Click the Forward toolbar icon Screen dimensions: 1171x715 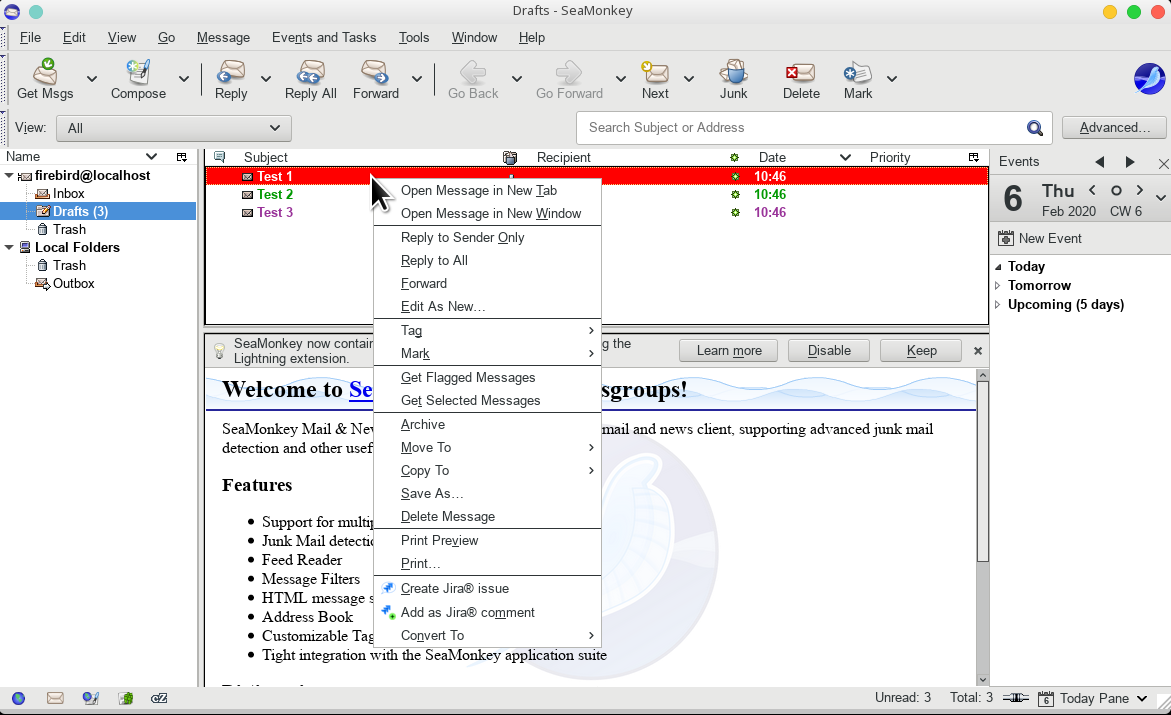pos(375,73)
